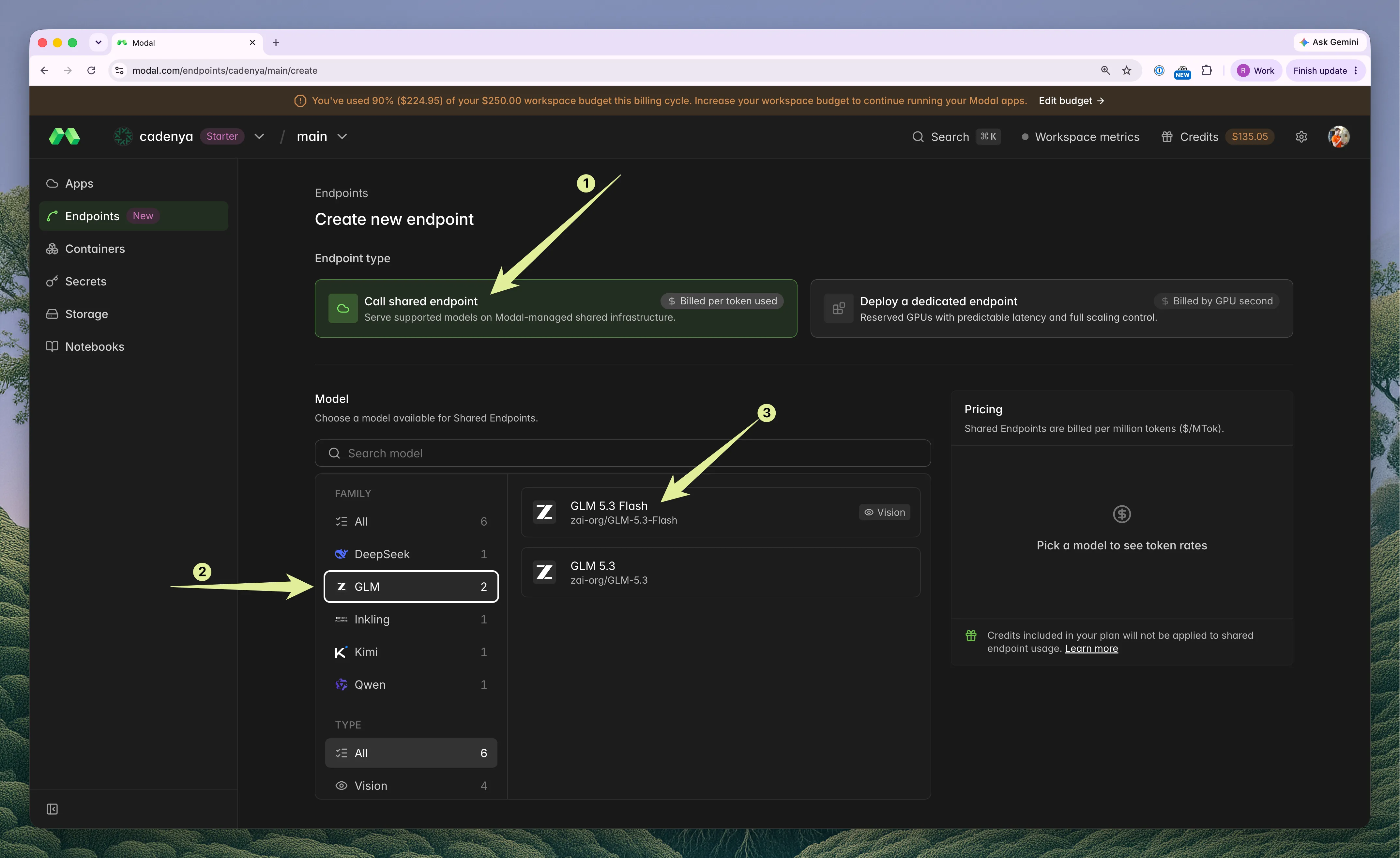Click the Starter plan badge
This screenshot has width=1400, height=858.
pos(221,136)
